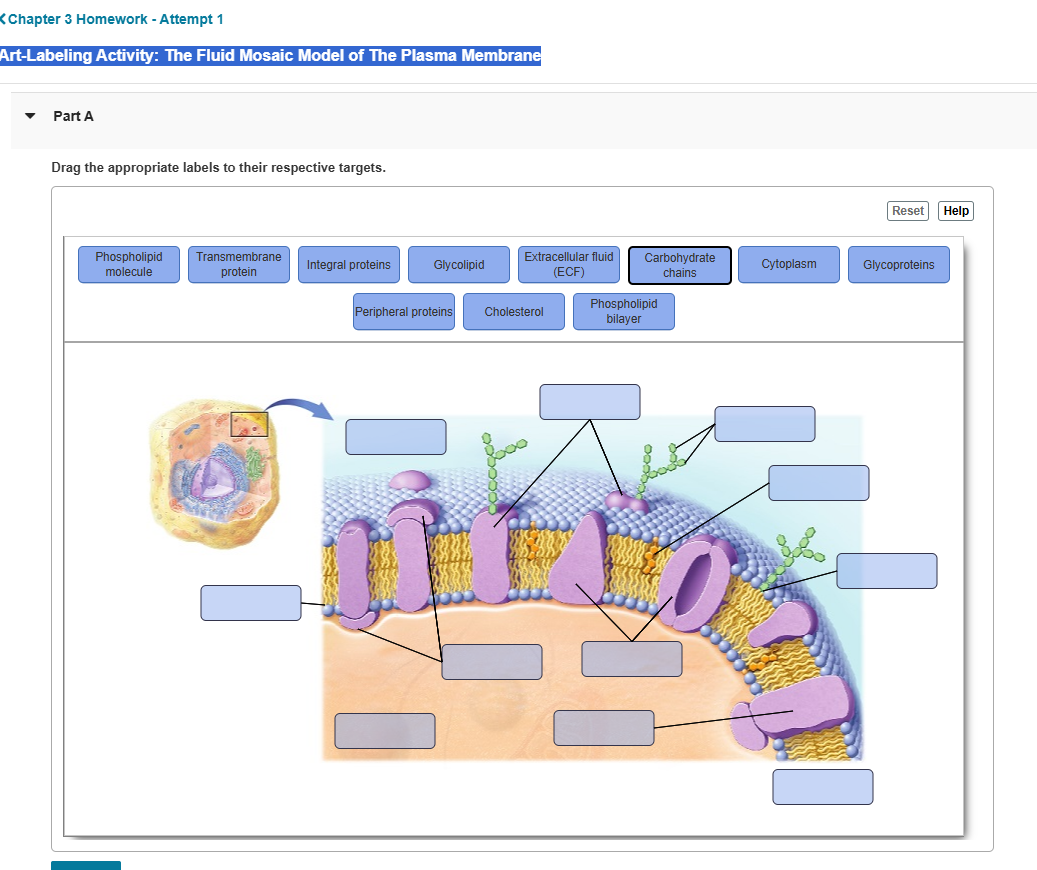Click the Peripheral proteins label
1037x870 pixels.
403,311
